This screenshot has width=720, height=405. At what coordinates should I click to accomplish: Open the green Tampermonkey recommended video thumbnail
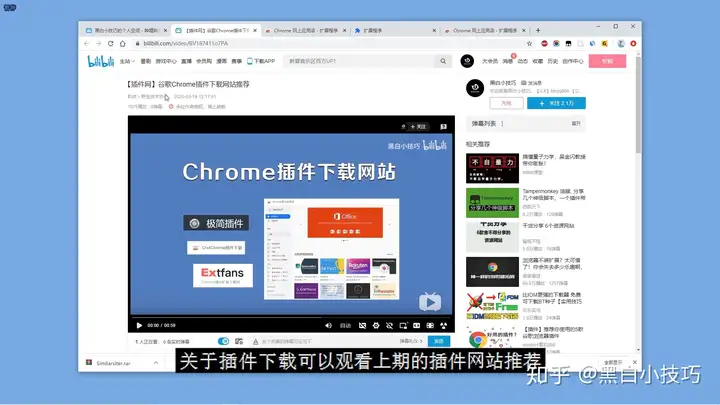tap(492, 202)
